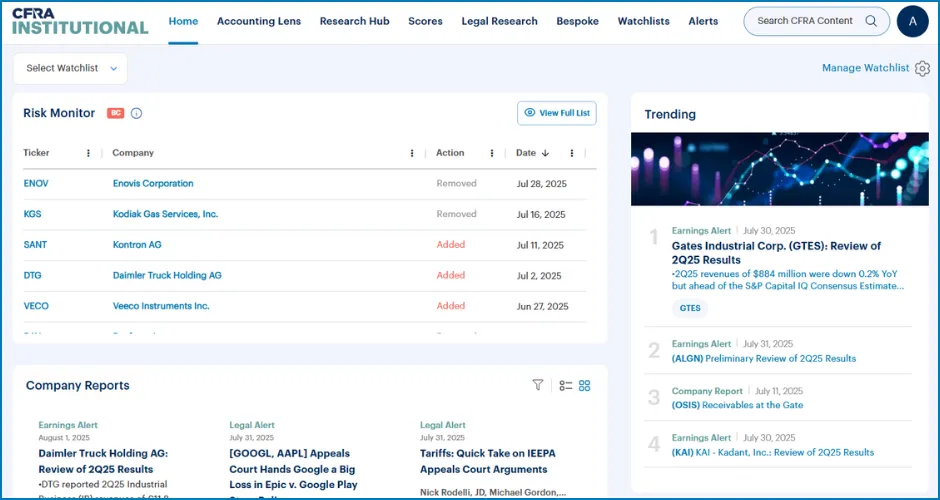Click the Search CFRA Content field
The height and width of the screenshot is (500, 940).
(x=817, y=21)
